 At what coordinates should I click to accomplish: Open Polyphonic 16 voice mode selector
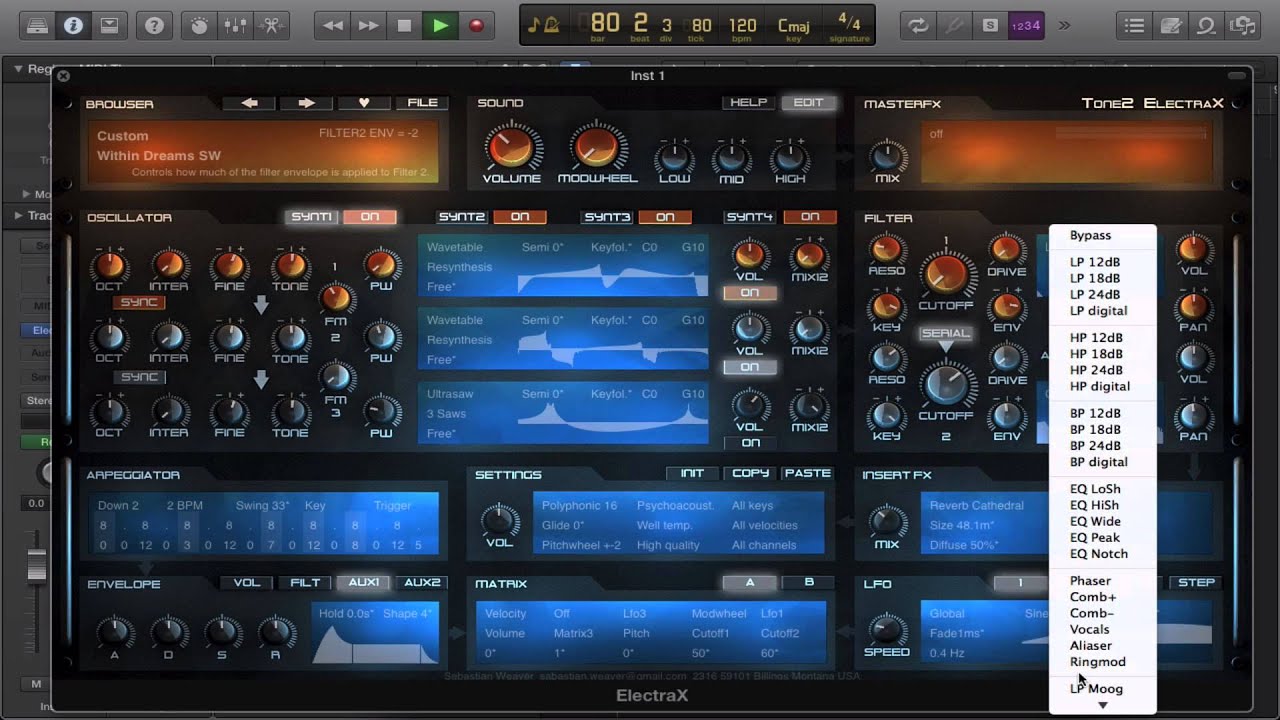(579, 506)
